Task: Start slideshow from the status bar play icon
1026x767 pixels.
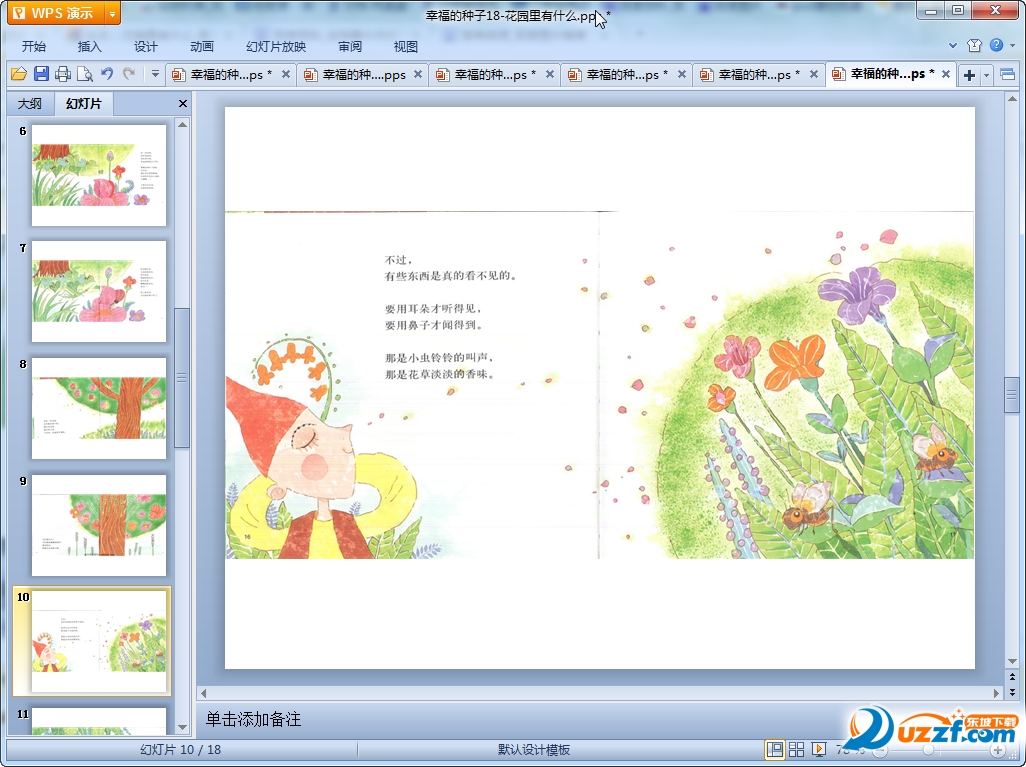Action: (818, 749)
